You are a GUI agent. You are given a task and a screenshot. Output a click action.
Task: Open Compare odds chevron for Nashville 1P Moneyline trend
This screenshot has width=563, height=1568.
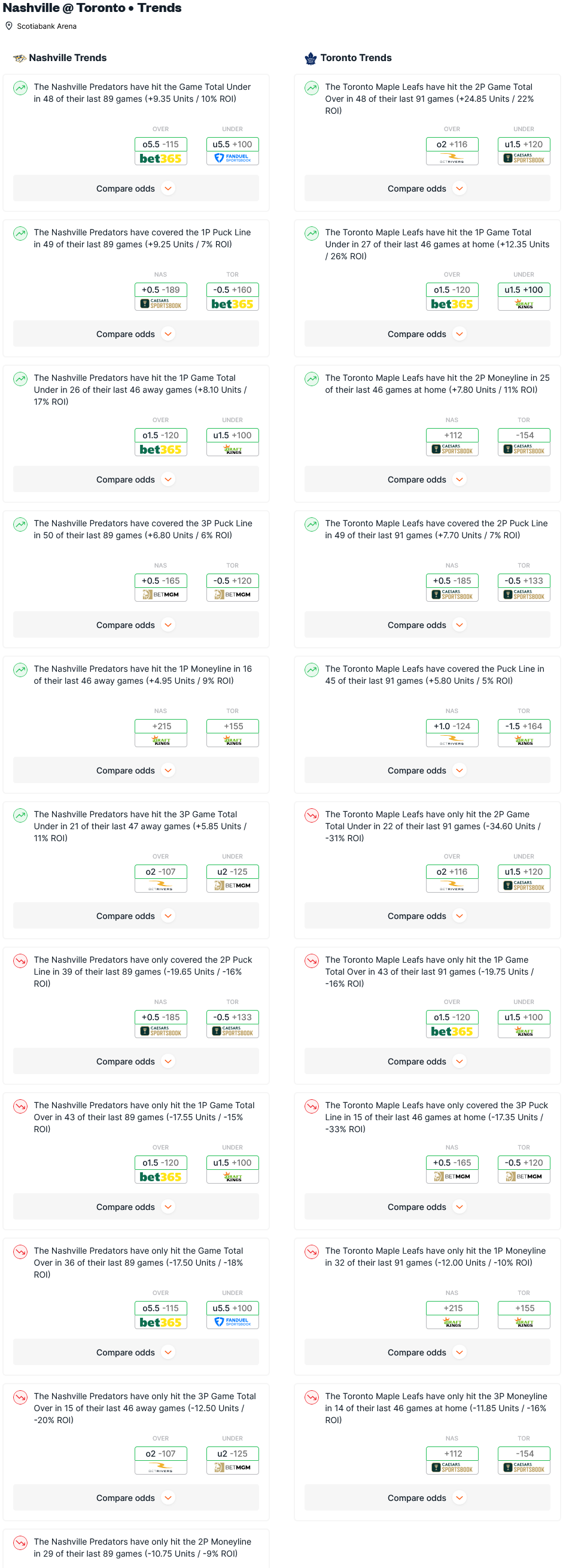click(168, 771)
